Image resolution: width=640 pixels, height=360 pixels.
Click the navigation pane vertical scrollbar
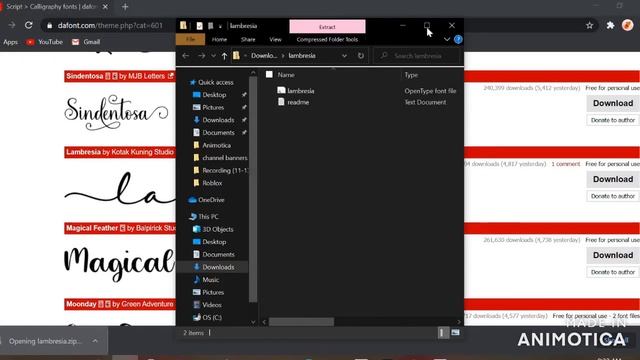click(x=253, y=190)
